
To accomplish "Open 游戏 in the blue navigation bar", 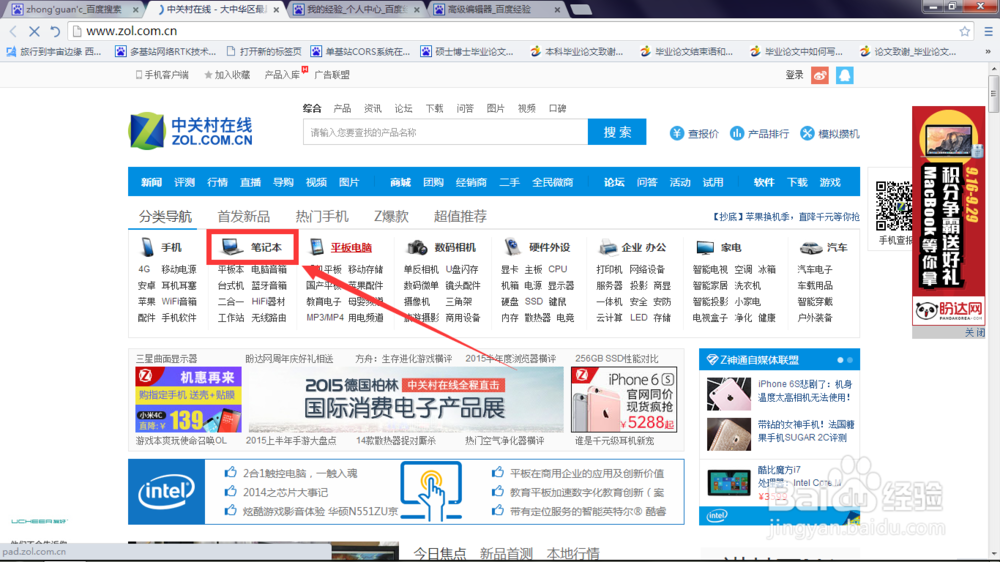I will pyautogui.click(x=830, y=182).
